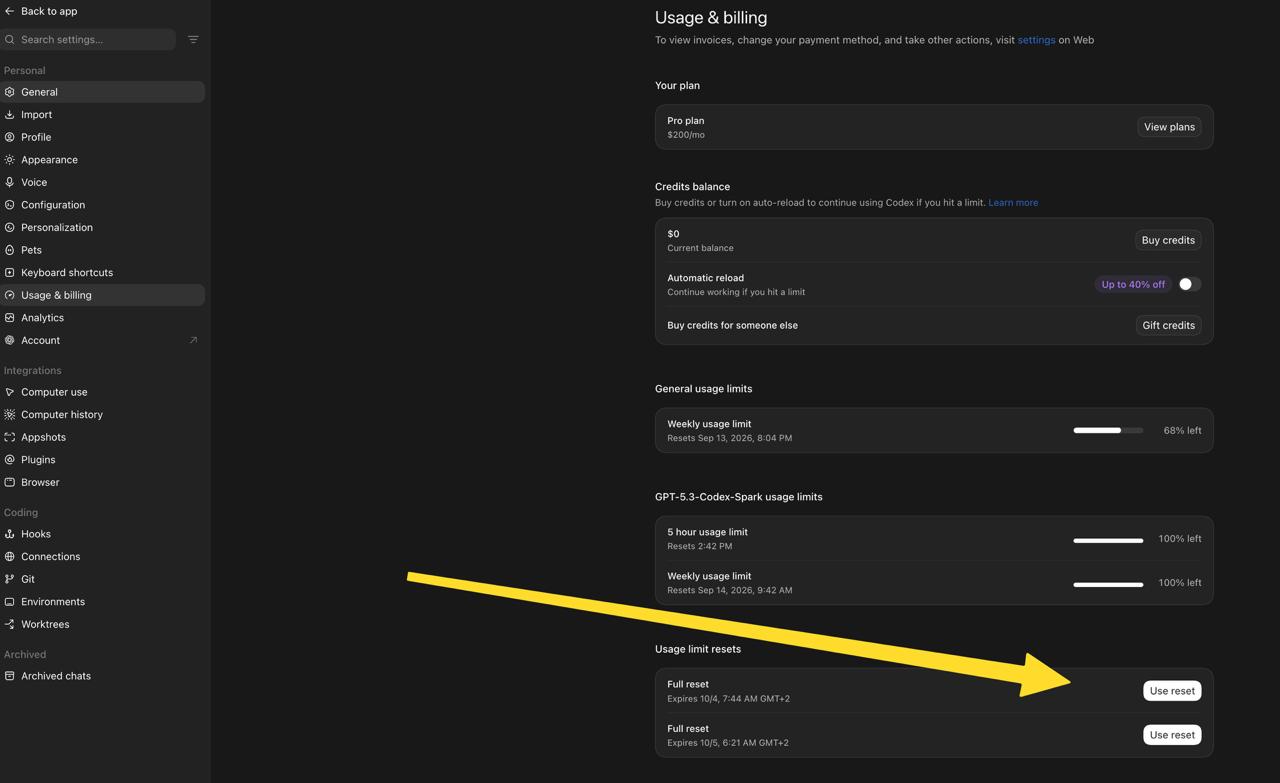Click the Account external-link arrow icon
Screen dimensions: 1280x783
(193, 340)
